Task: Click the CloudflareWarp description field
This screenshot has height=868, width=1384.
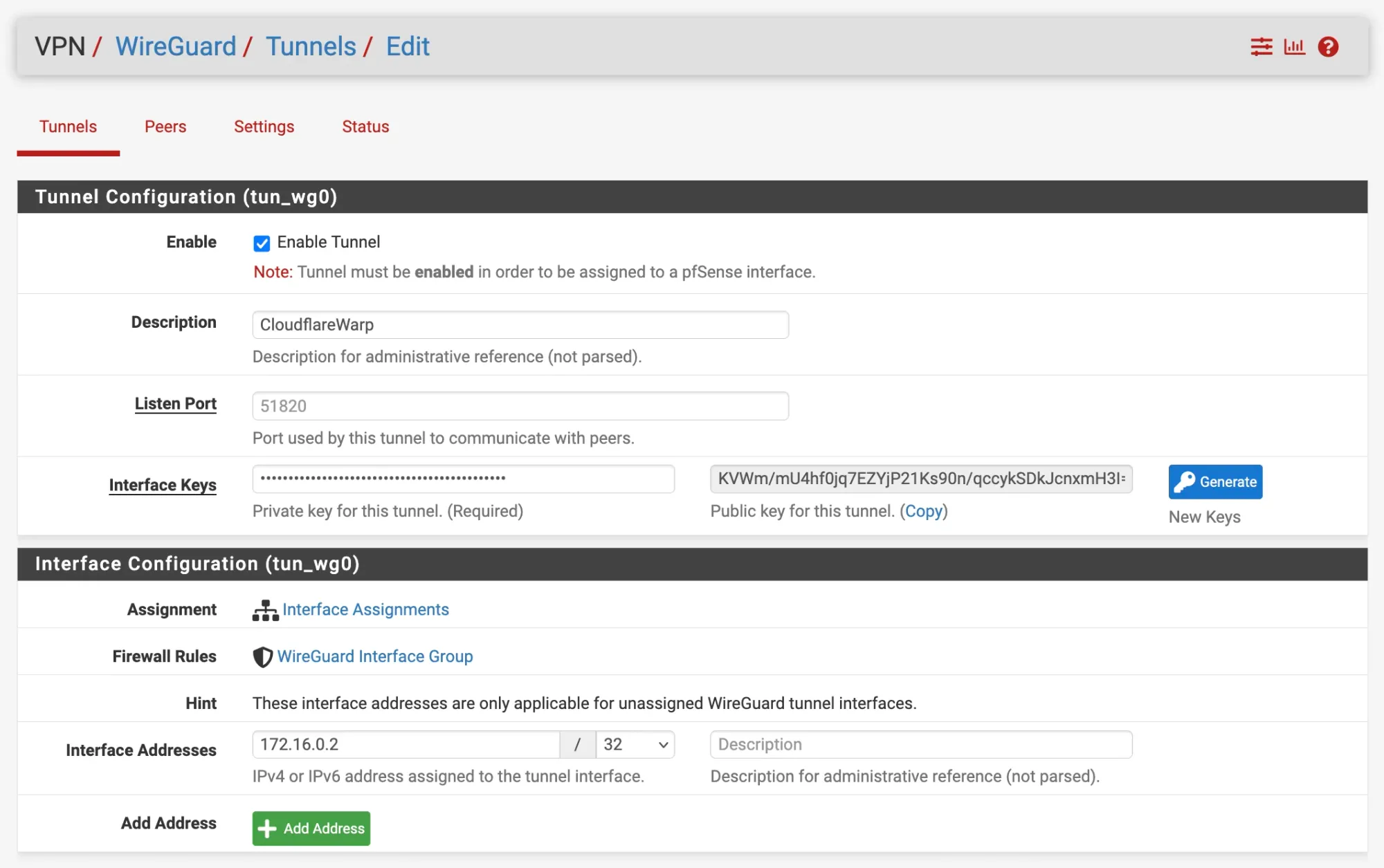Action: pos(520,324)
